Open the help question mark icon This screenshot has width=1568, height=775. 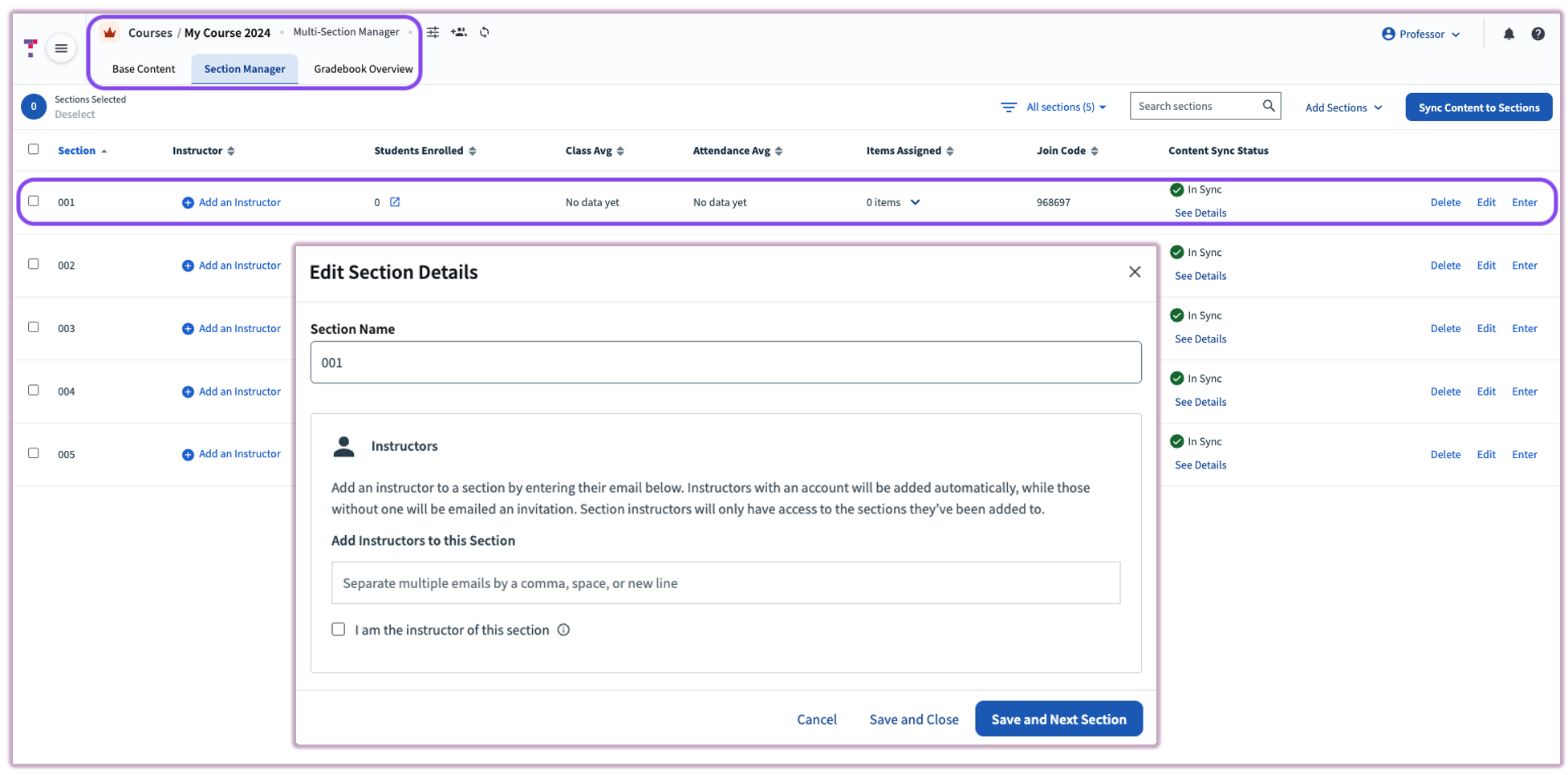coord(1539,34)
